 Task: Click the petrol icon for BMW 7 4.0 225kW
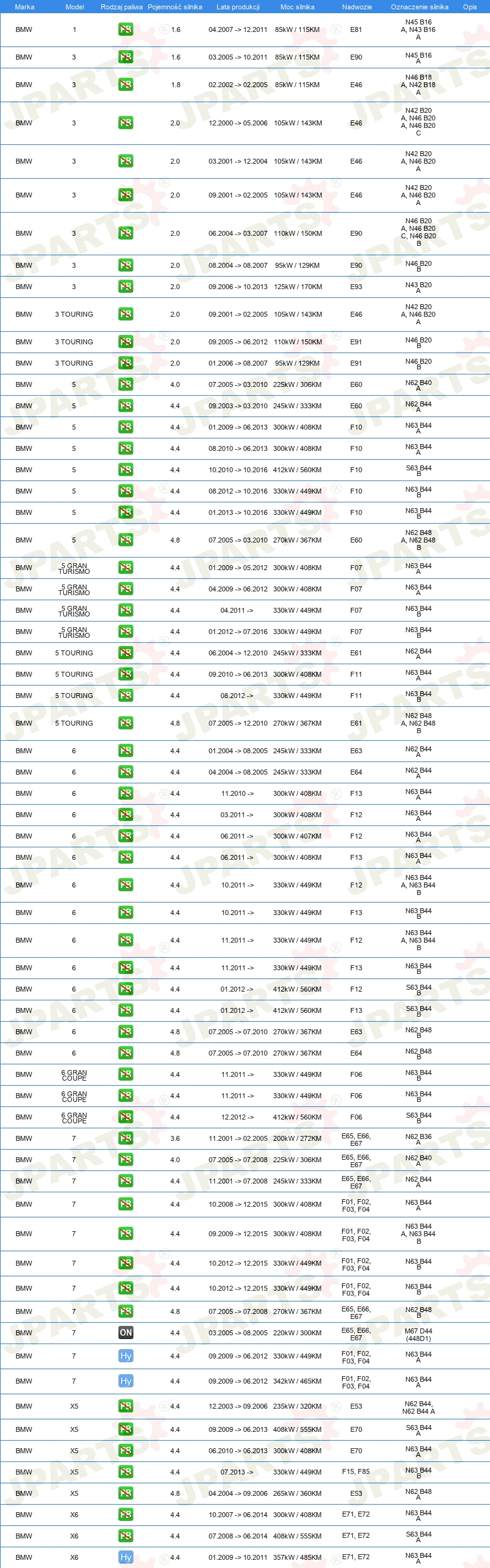pos(126,1160)
